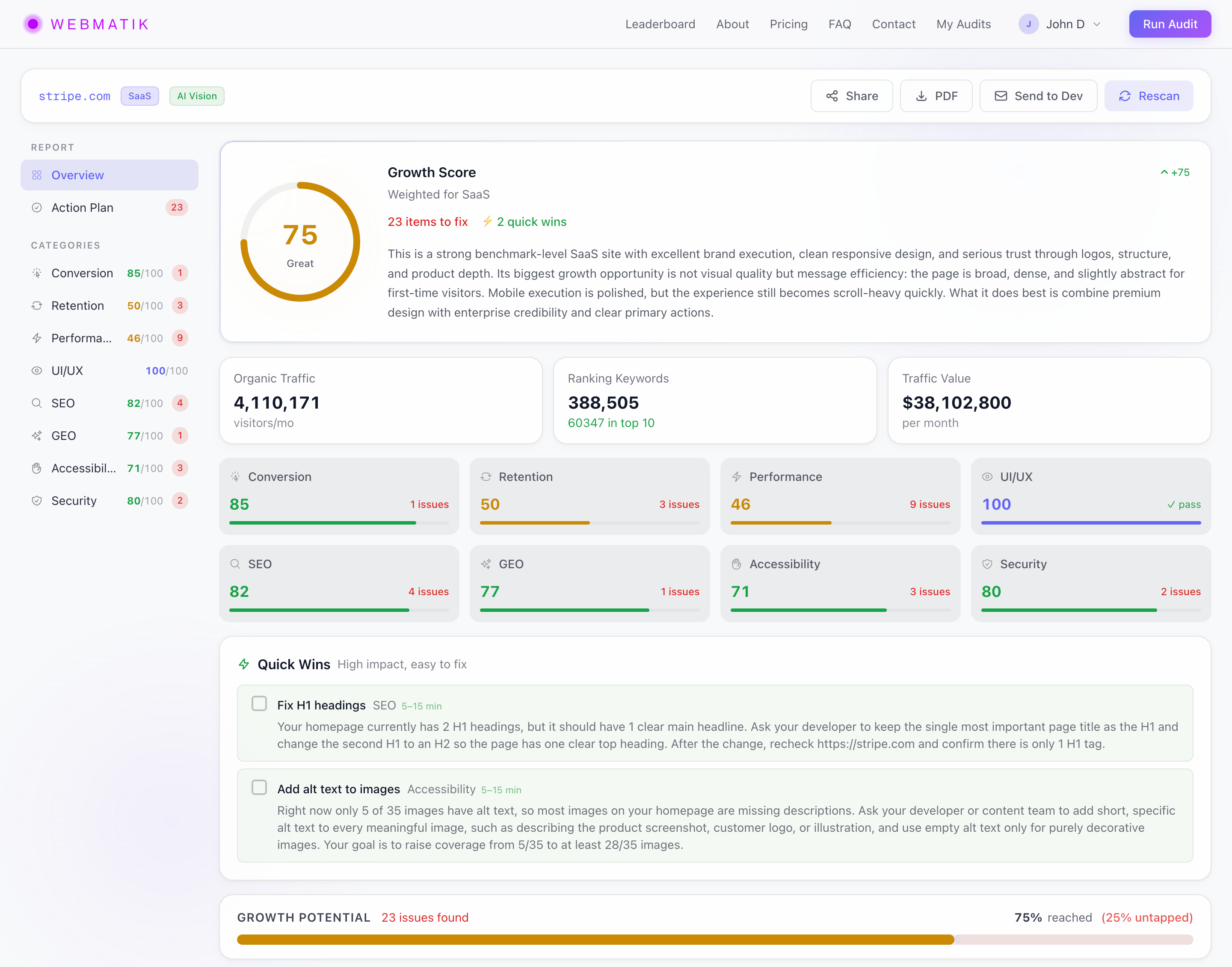Viewport: 1232px width, 967px height.
Task: Open the stripe.com domain link
Action: tap(74, 96)
